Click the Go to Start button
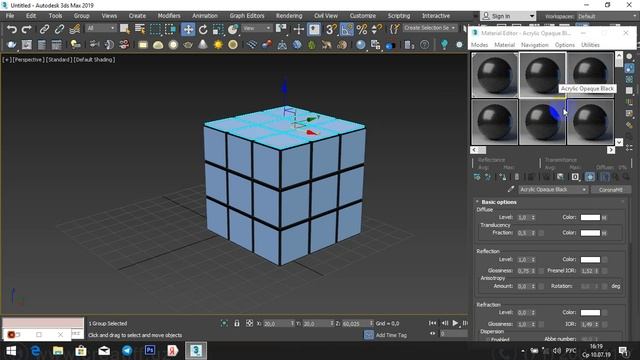The image size is (640, 360). pos(432,323)
